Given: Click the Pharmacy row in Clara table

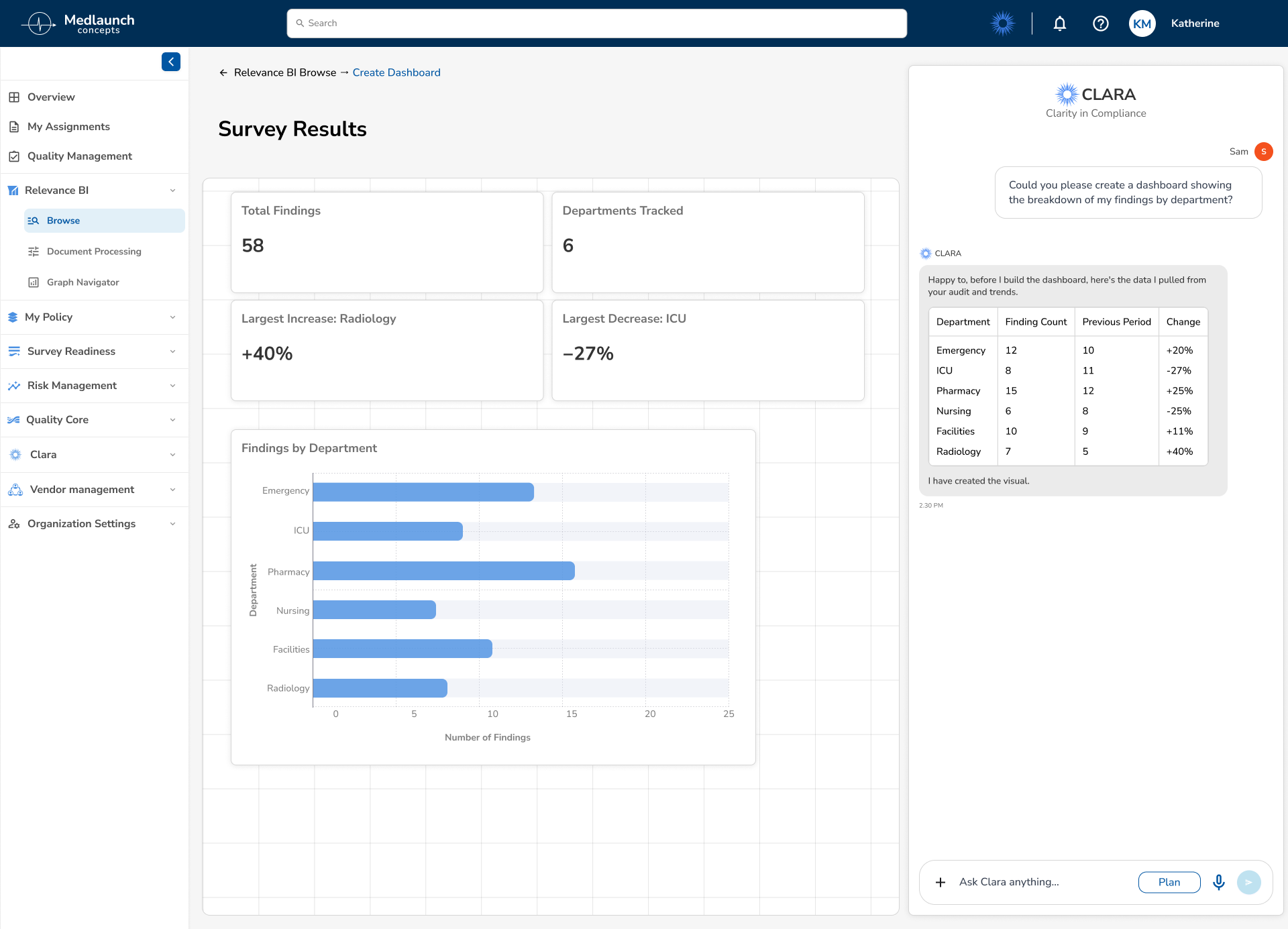Looking at the screenshot, I should (x=1068, y=391).
